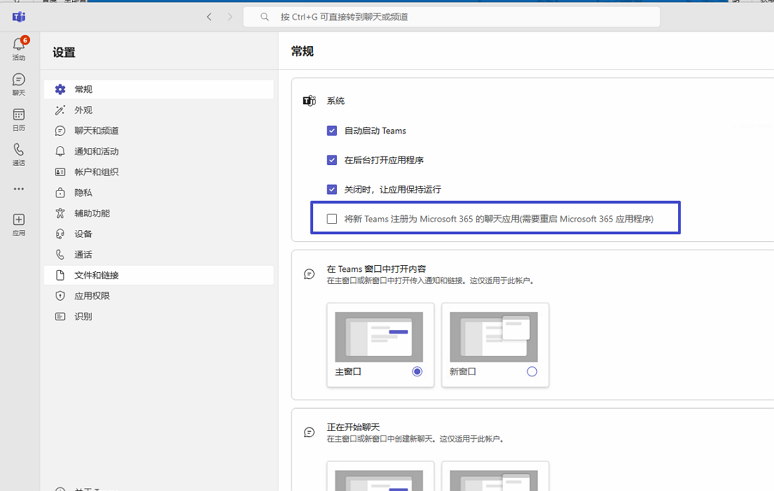This screenshot has height=491, width=774.
Task: Click the chat bubble icon beside 聊天和频道
Action: click(60, 131)
